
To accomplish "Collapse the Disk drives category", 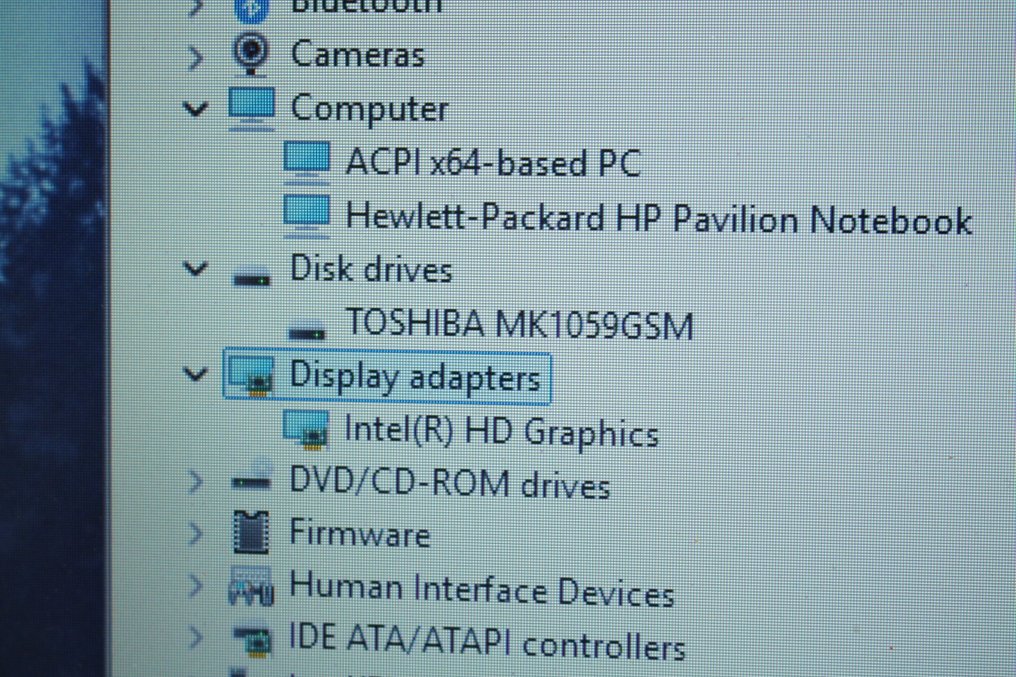I will click(x=194, y=269).
